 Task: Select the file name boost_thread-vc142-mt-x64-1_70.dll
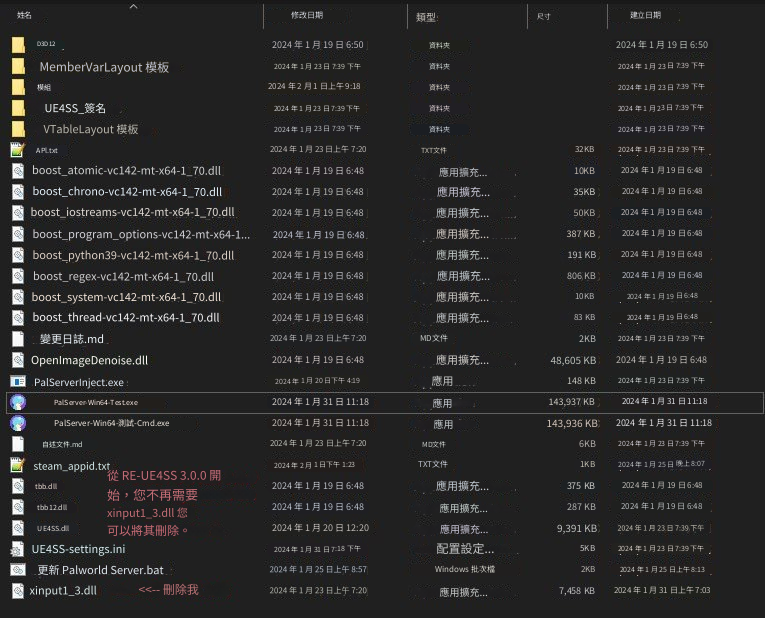[x=126, y=318]
